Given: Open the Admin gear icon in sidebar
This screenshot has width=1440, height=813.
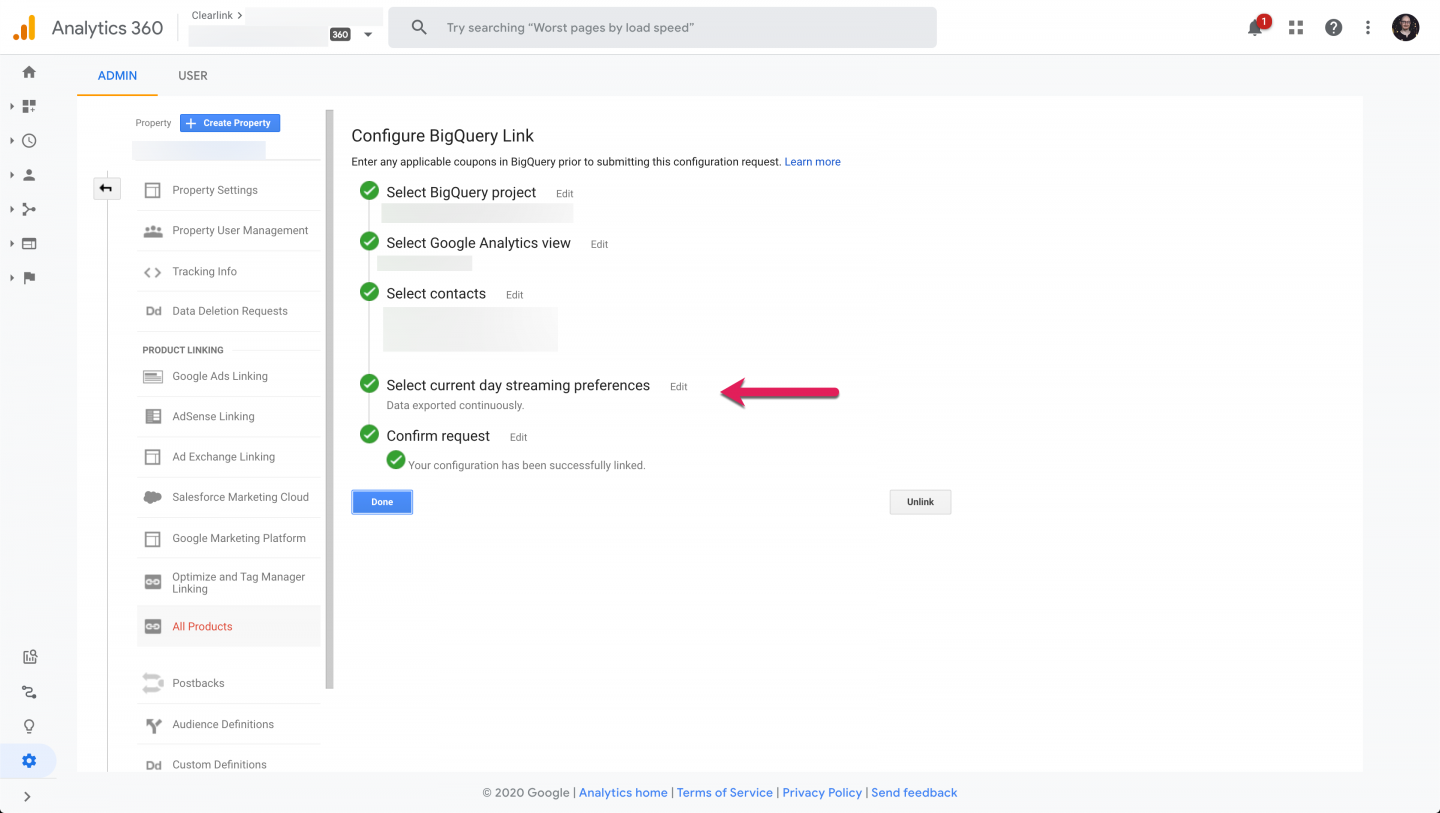Looking at the screenshot, I should pos(29,761).
